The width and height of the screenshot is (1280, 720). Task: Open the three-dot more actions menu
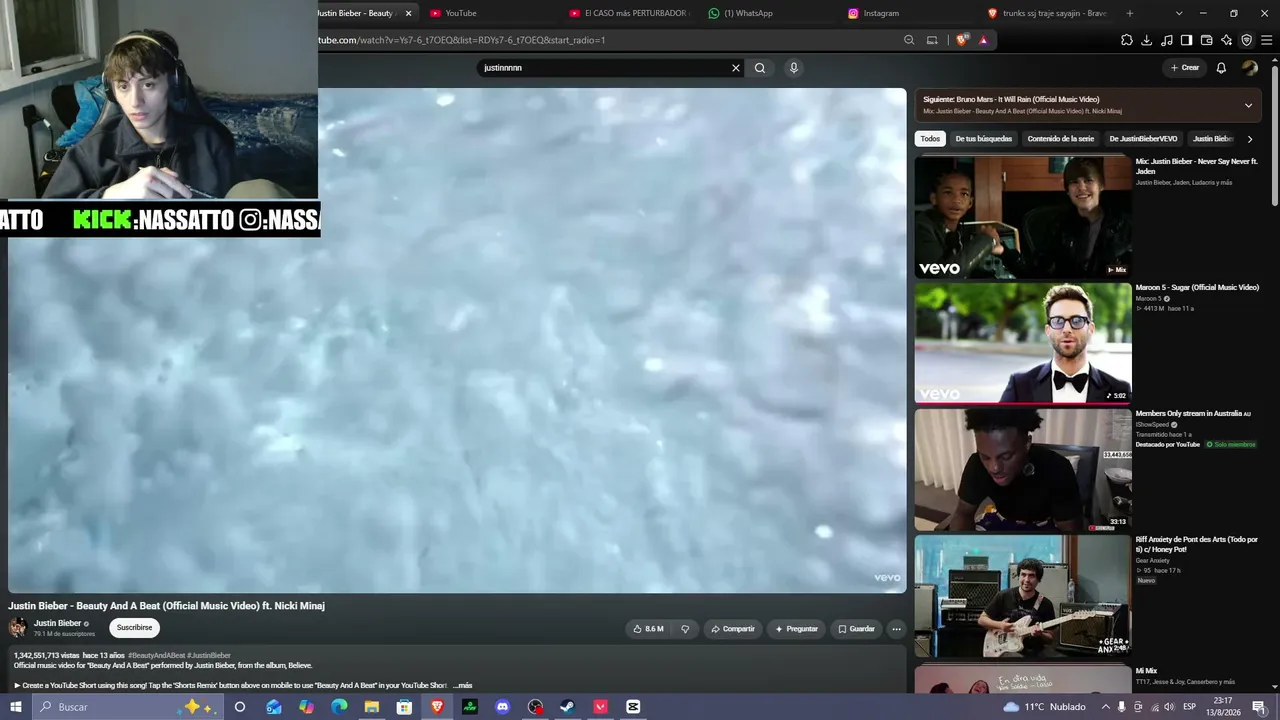(x=896, y=629)
